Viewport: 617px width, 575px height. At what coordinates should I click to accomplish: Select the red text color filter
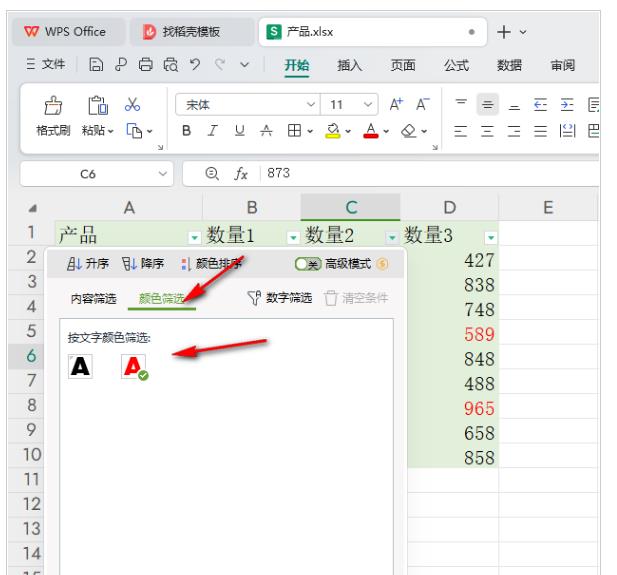pyautogui.click(x=133, y=366)
